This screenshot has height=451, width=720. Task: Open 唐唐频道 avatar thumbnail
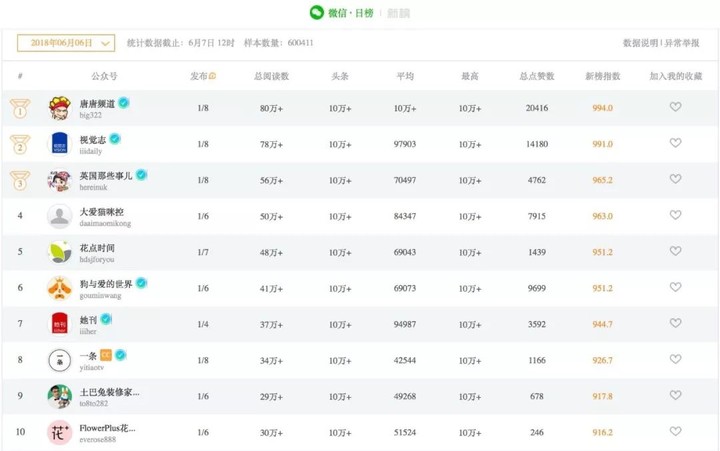tap(60, 108)
